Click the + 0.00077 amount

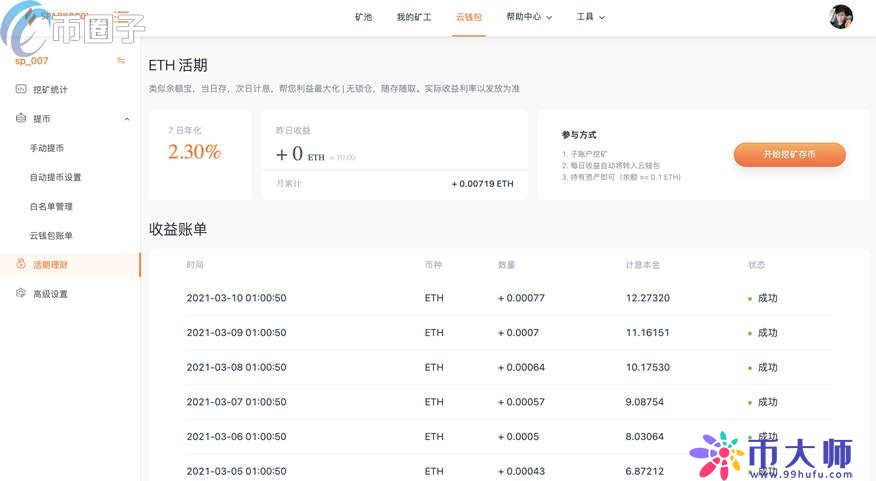pyautogui.click(x=521, y=298)
